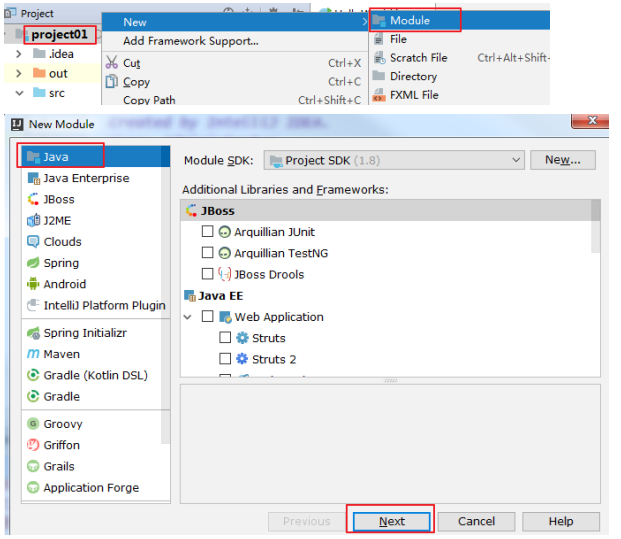
Task: Open the Project tool window label
Action: click(37, 13)
